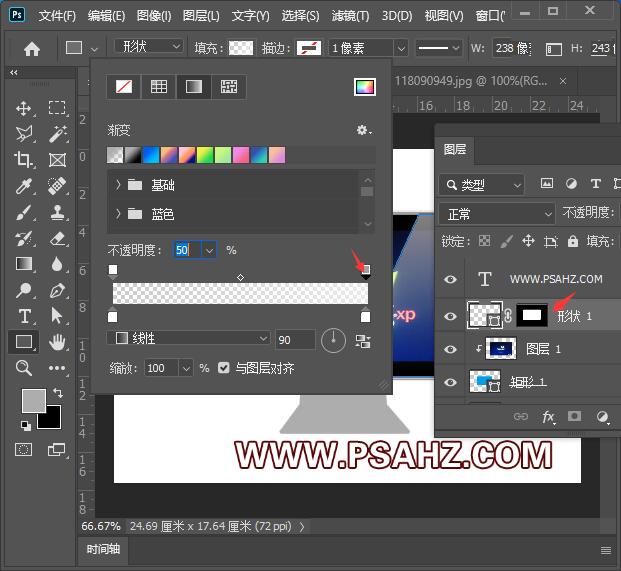Hide the 矩形 1 layer

click(x=450, y=383)
